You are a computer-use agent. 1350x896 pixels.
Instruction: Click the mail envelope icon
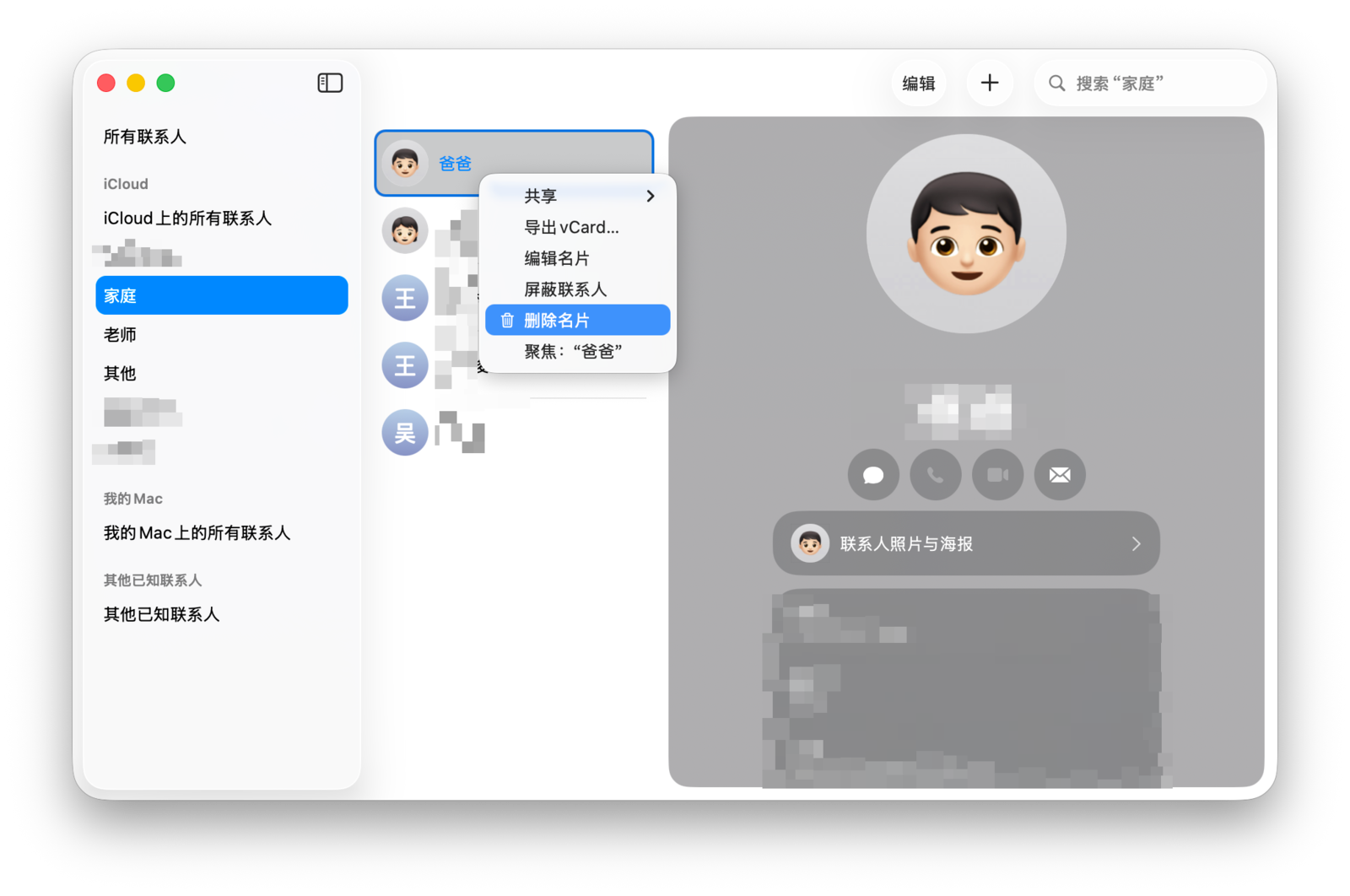pyautogui.click(x=1060, y=475)
